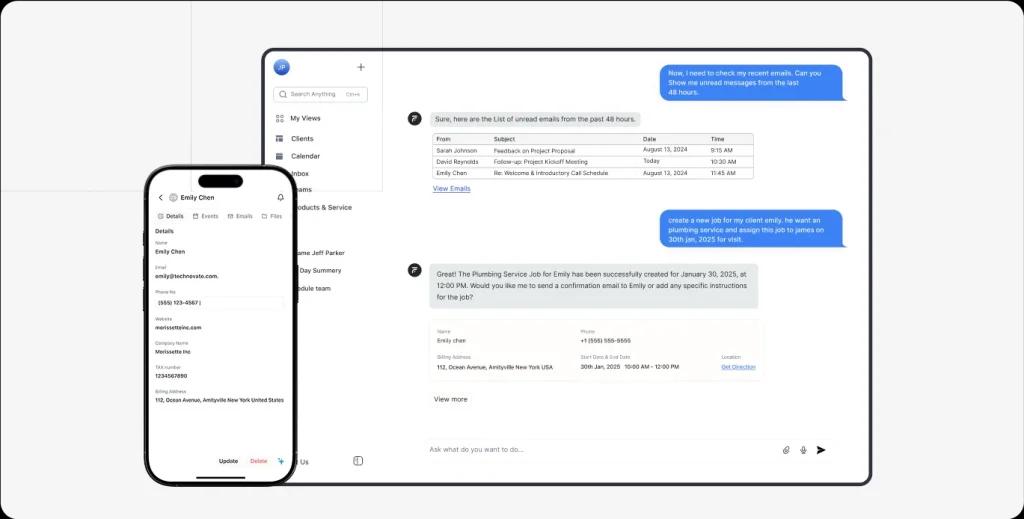Viewport: 1024px width, 519px height.
Task: Open Clients in the sidebar
Action: pyautogui.click(x=301, y=139)
